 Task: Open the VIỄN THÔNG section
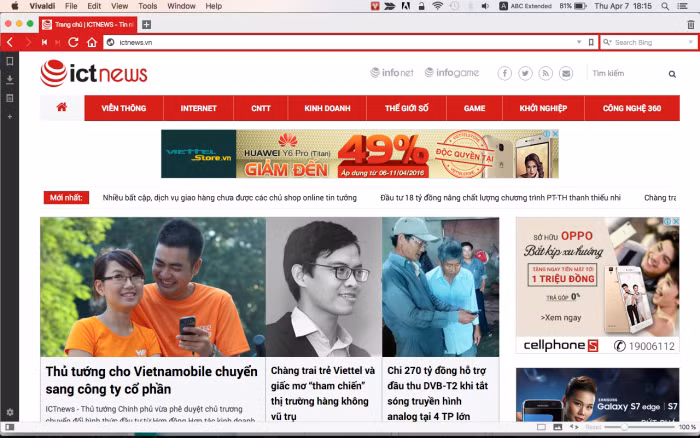(x=124, y=108)
